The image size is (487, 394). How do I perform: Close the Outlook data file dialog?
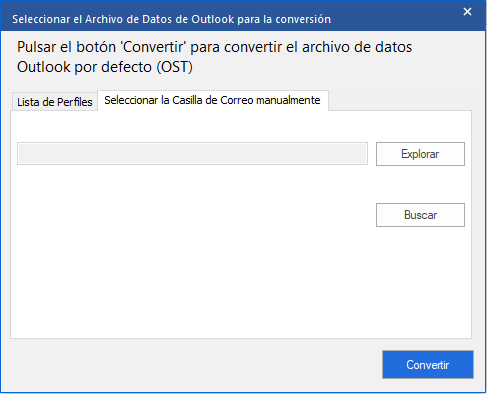[x=467, y=12]
